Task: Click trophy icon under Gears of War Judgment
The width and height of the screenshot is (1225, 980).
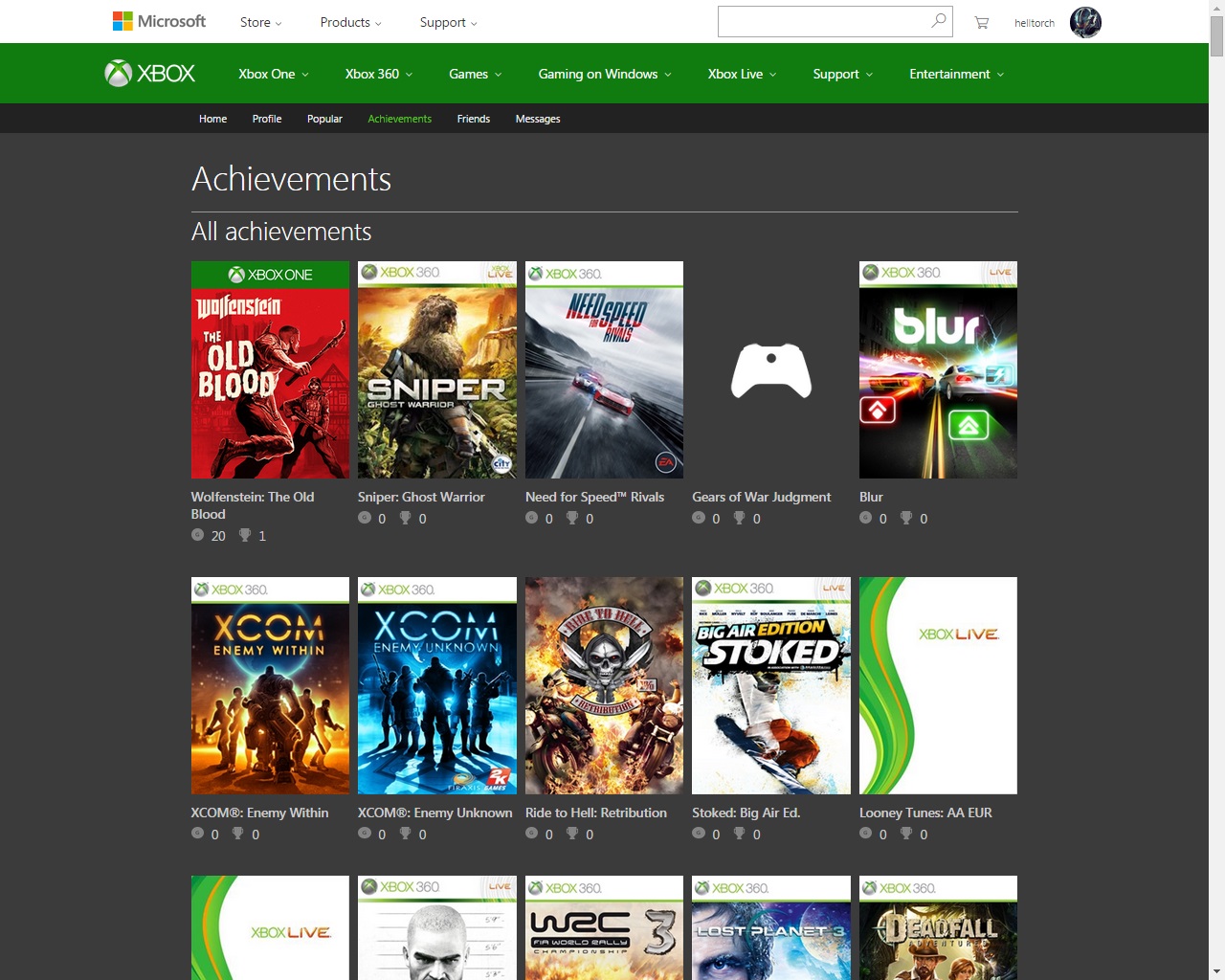Action: click(740, 518)
